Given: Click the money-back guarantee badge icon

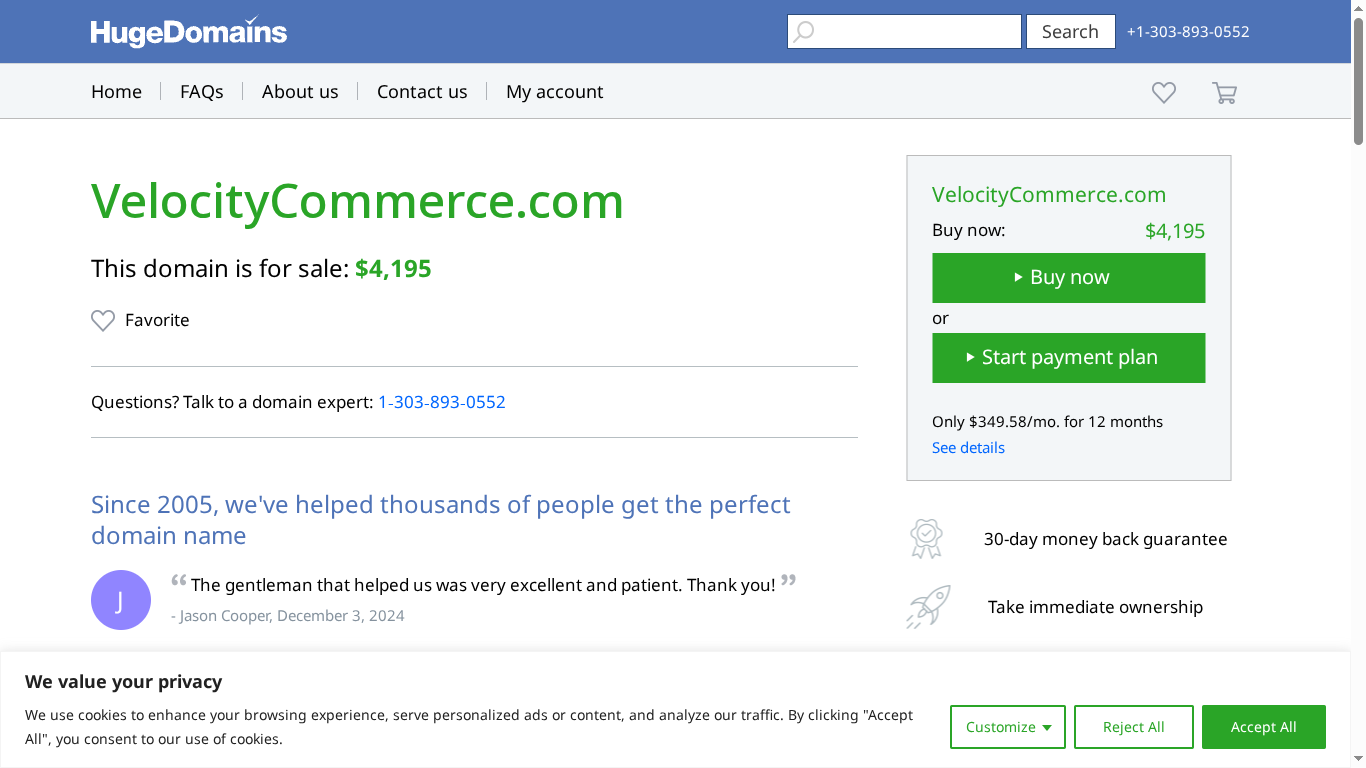Looking at the screenshot, I should (926, 538).
